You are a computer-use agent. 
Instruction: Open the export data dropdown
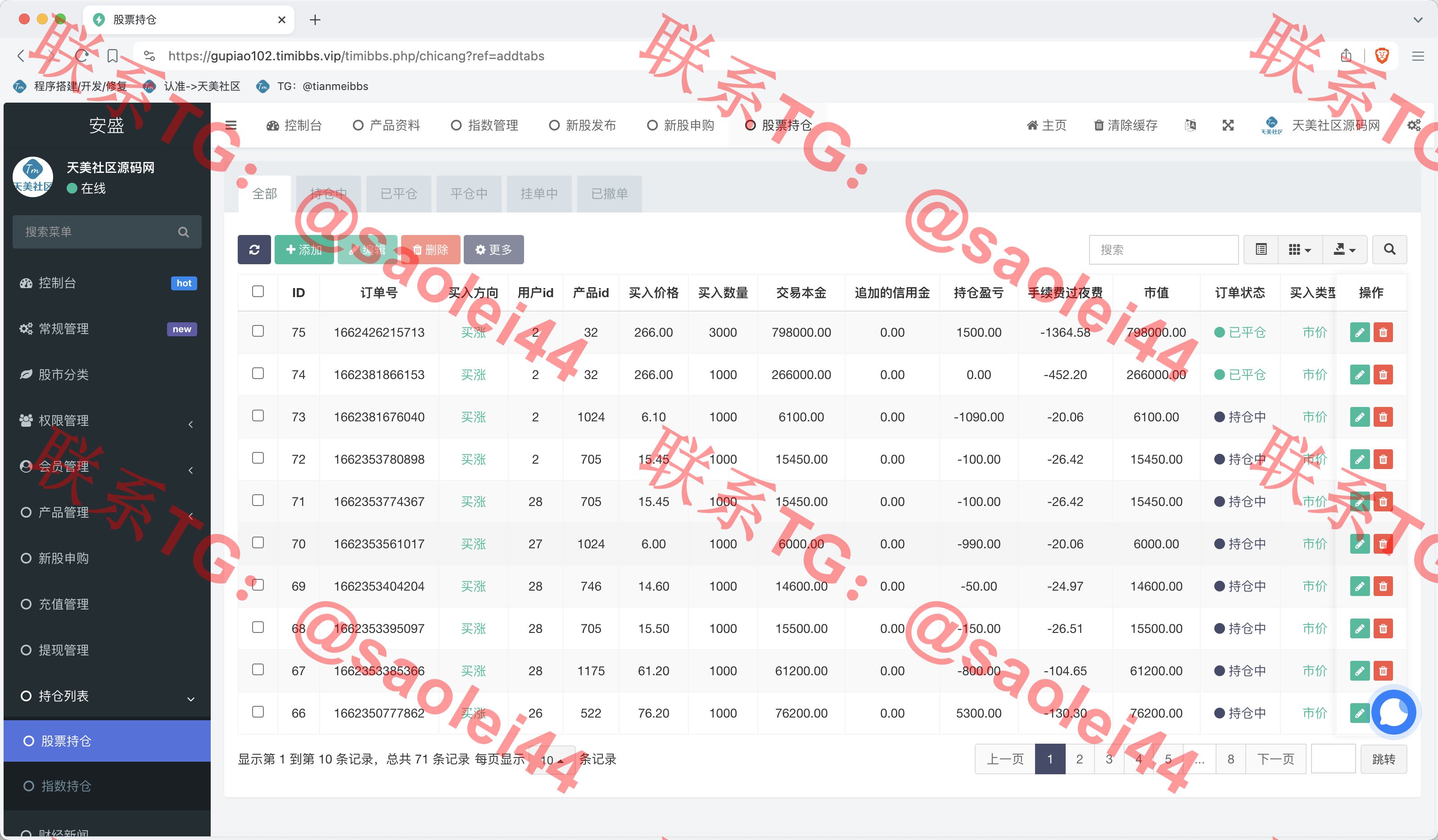(x=1344, y=249)
